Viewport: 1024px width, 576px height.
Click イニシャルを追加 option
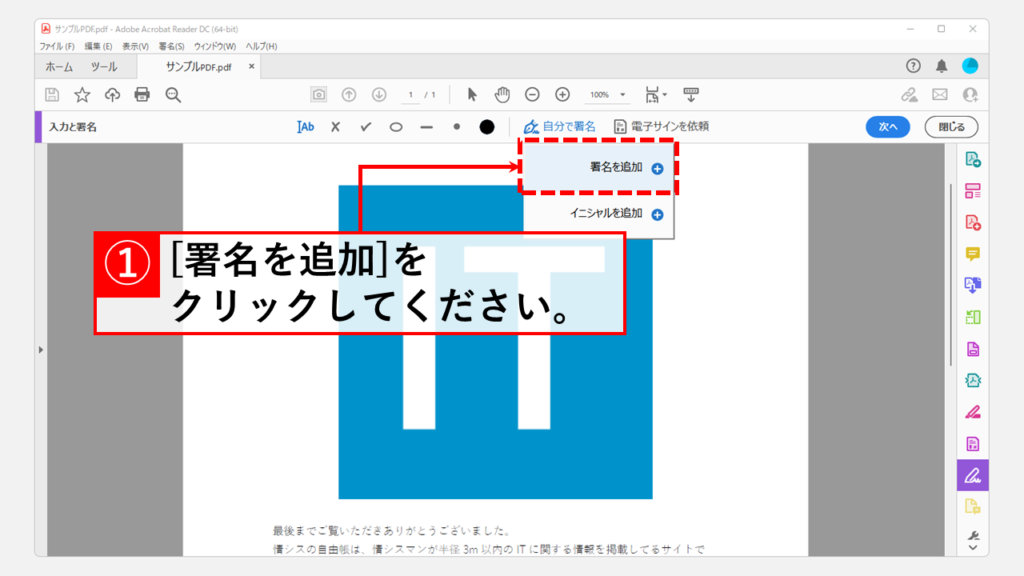[x=606, y=214]
